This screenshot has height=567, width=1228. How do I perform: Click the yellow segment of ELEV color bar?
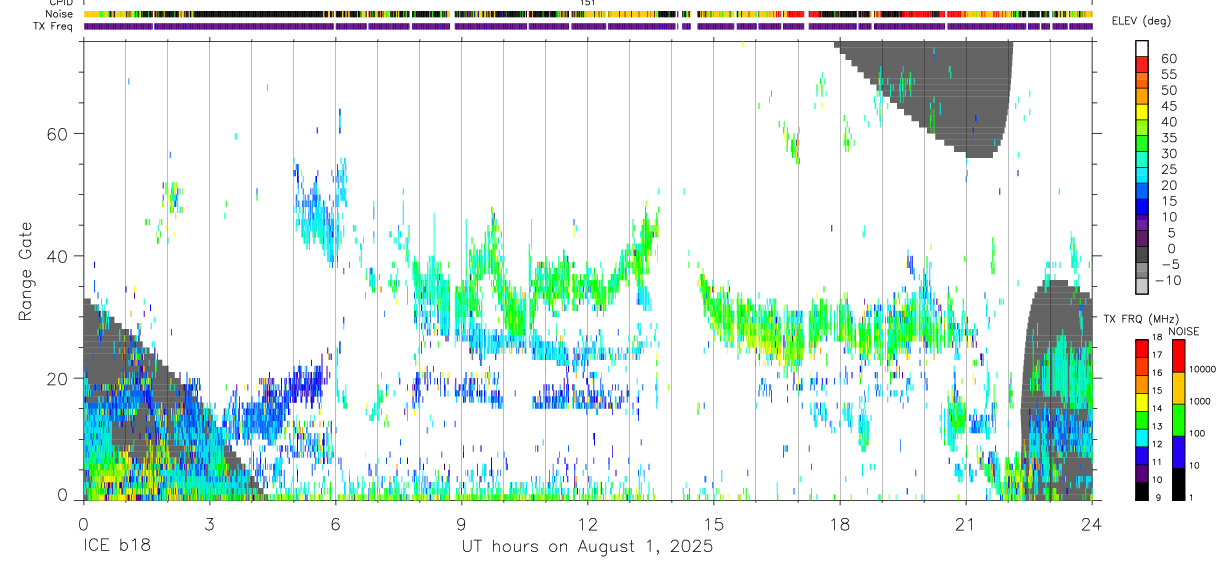[x=1141, y=112]
